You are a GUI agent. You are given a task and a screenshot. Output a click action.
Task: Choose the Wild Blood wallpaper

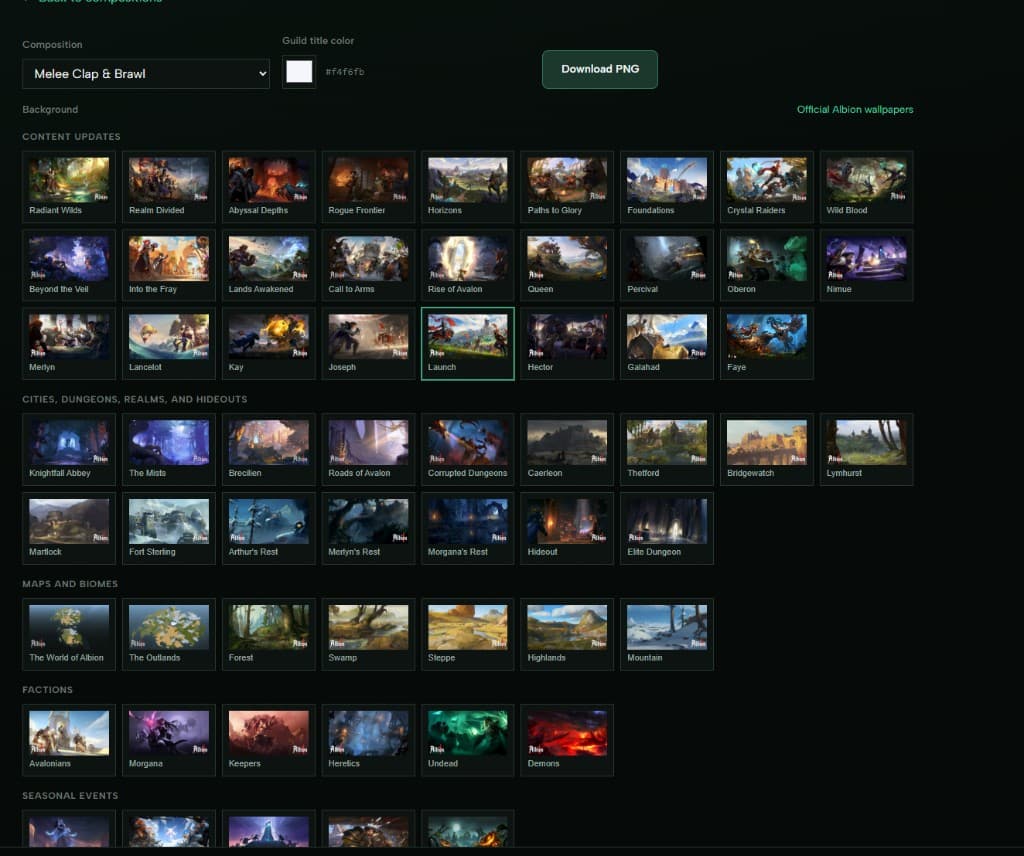(x=866, y=187)
